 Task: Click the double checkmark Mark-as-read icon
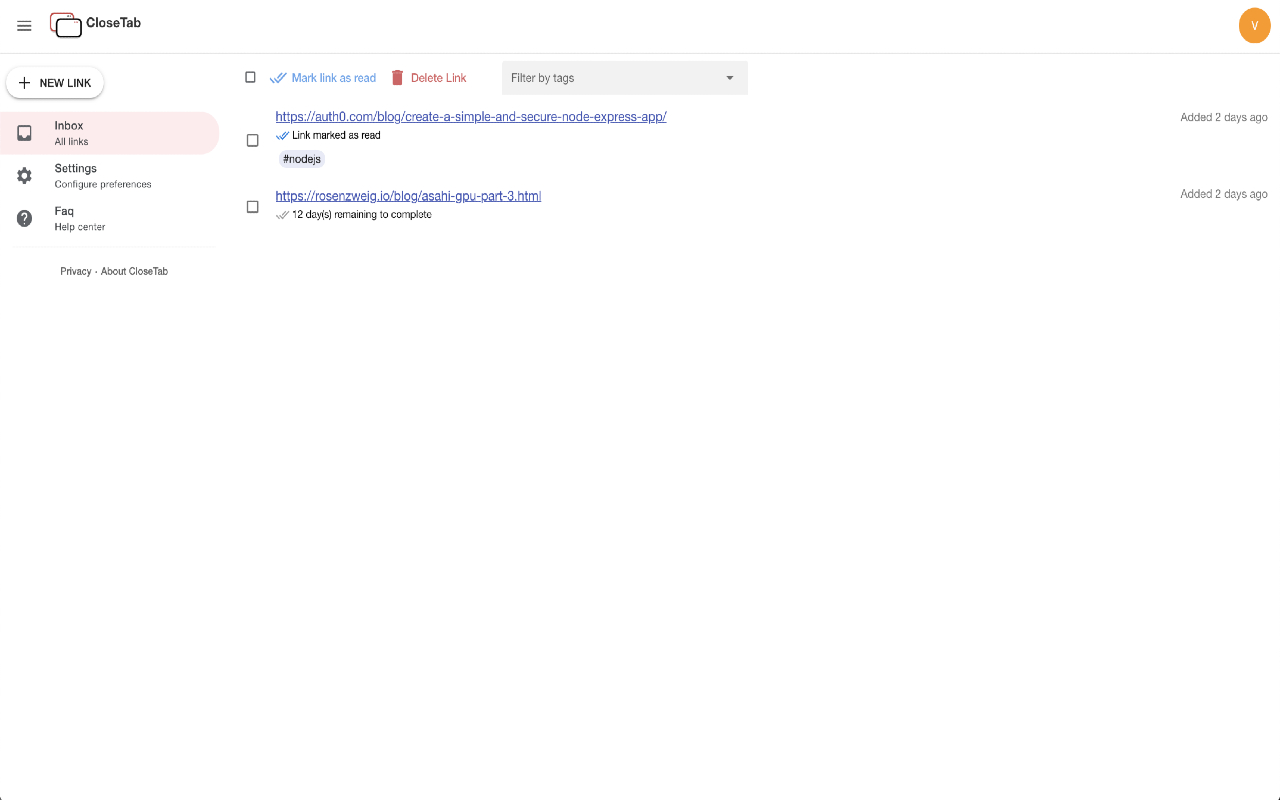pos(277,77)
